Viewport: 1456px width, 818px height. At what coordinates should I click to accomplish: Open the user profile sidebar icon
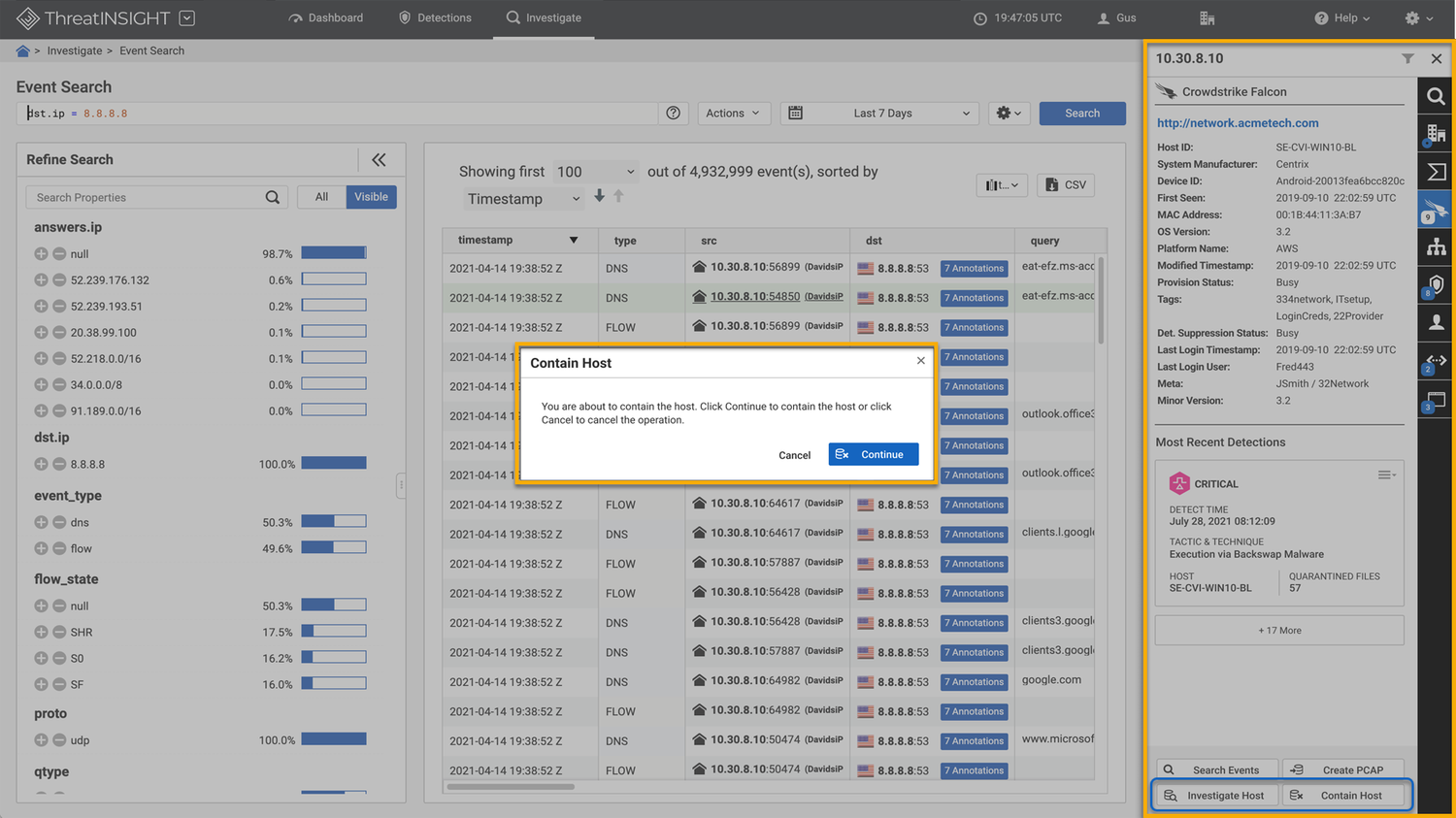[x=1436, y=323]
